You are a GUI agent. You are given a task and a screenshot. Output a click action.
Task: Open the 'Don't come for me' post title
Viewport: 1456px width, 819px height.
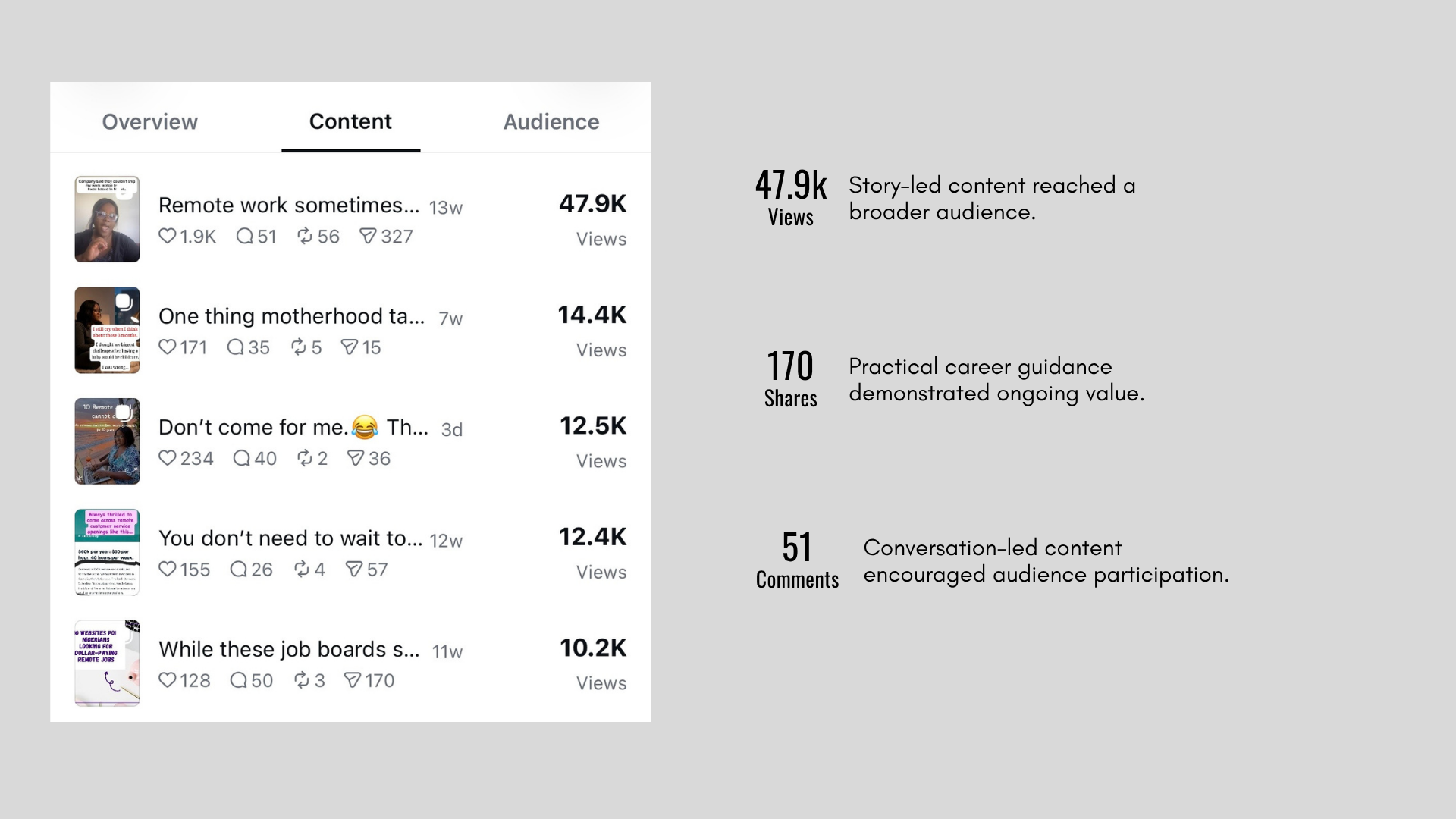[x=293, y=427]
